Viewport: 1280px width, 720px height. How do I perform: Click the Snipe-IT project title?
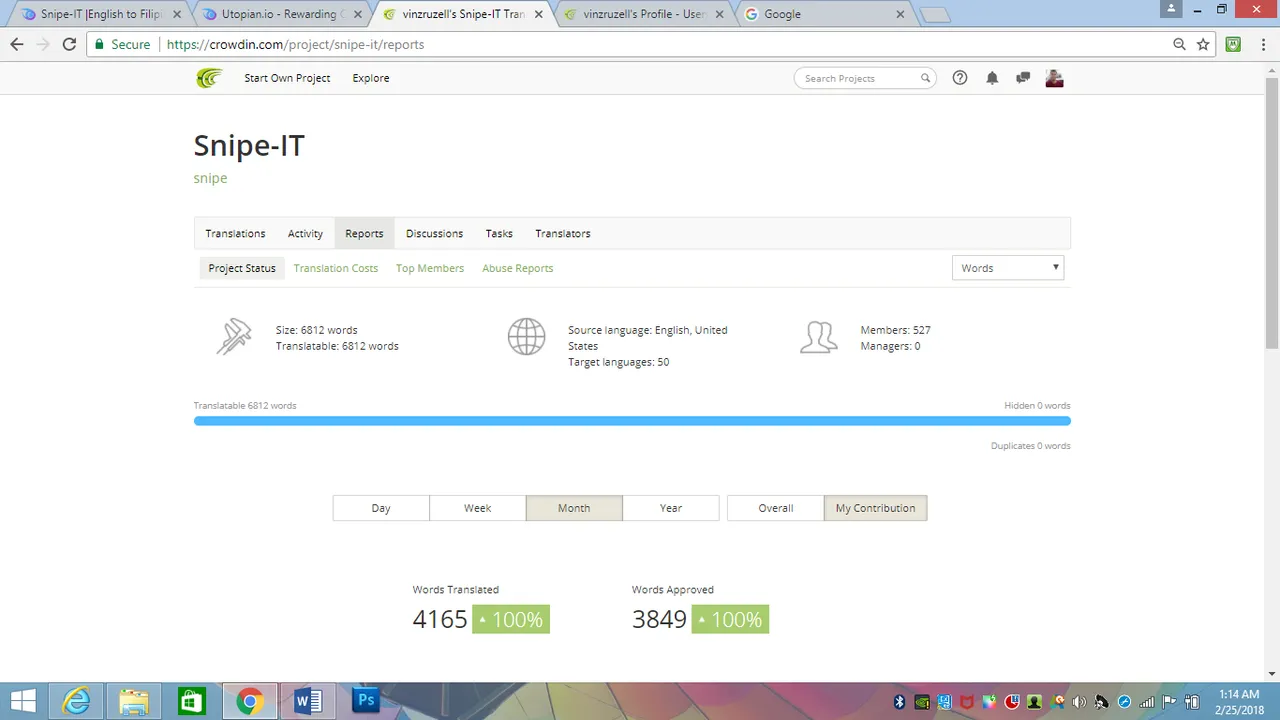tap(249, 145)
